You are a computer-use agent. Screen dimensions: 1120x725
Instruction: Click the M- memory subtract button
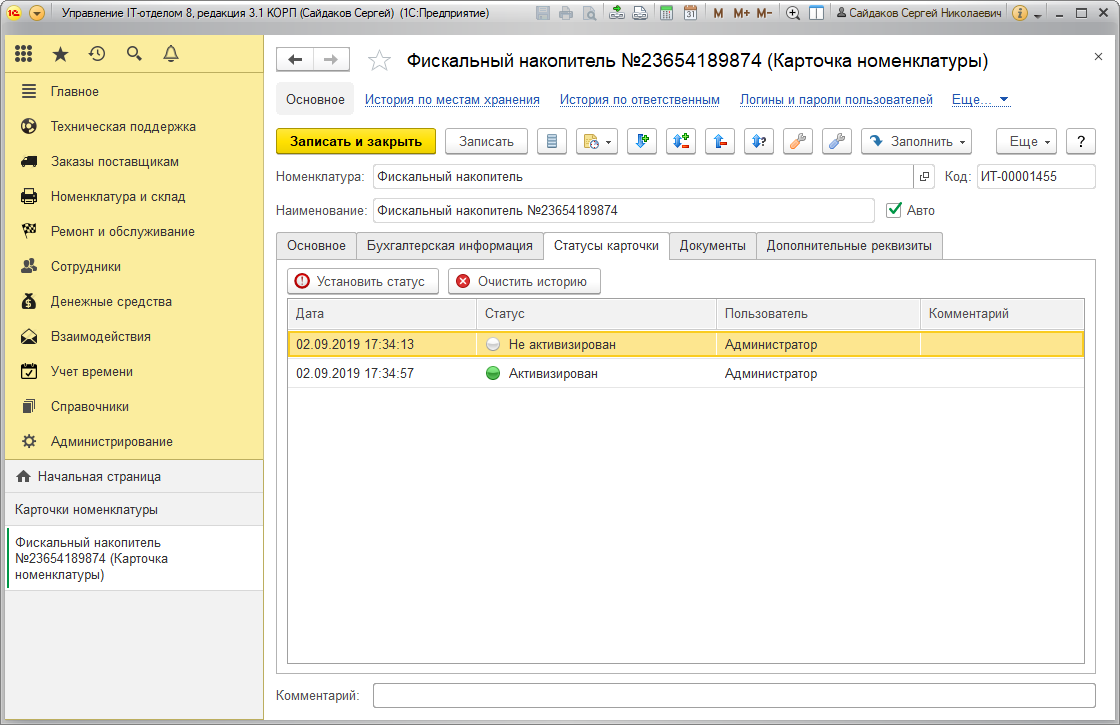point(764,13)
